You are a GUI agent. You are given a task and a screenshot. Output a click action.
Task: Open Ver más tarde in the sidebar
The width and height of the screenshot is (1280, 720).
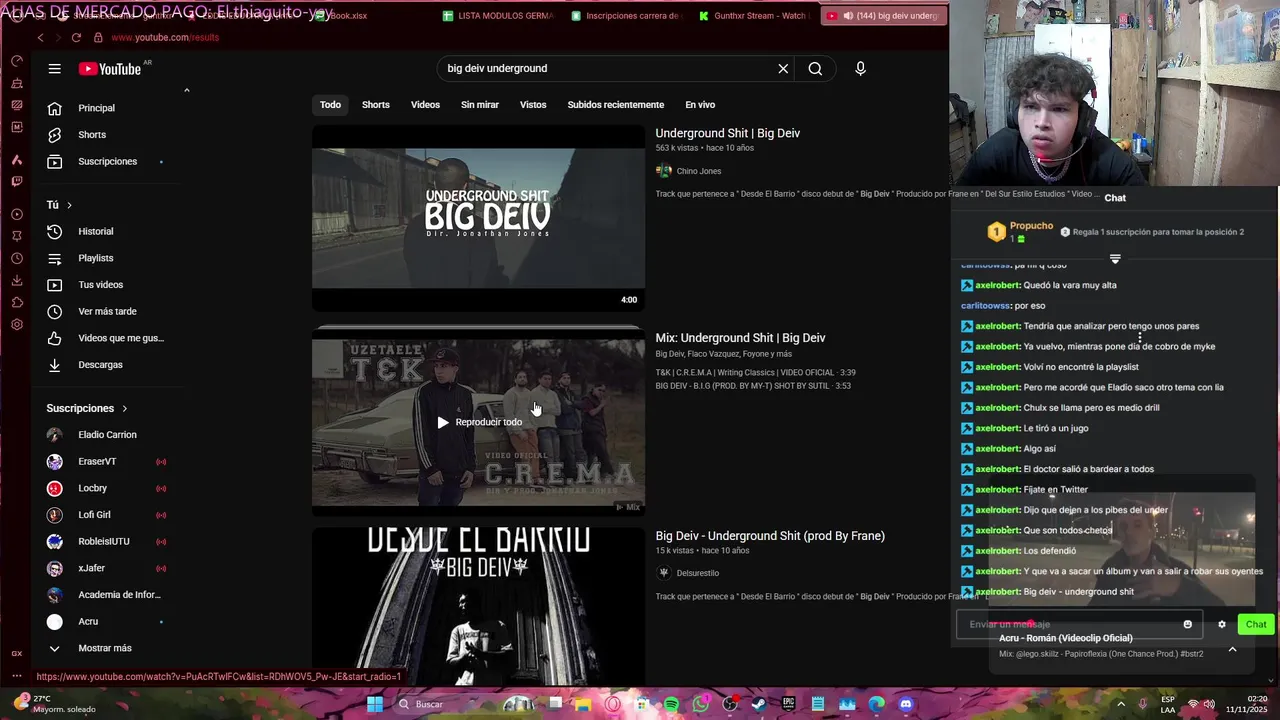[x=108, y=311]
